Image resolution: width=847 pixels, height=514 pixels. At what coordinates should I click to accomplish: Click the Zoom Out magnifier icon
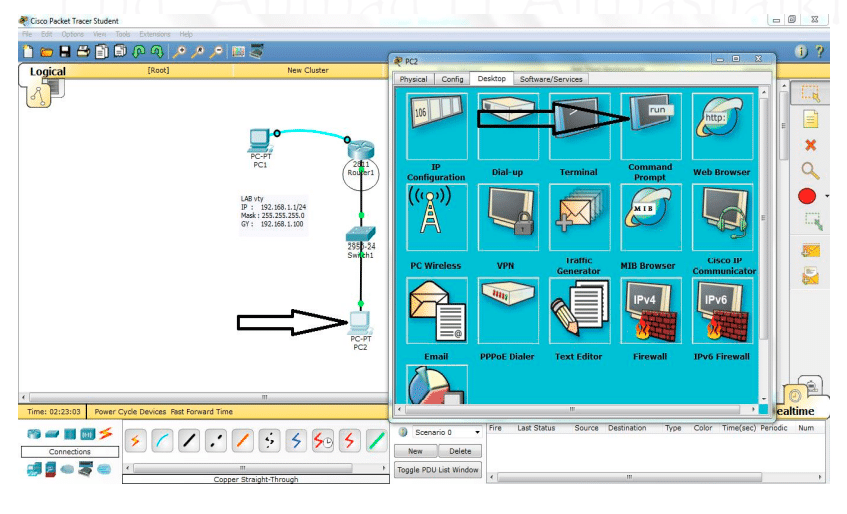click(x=216, y=52)
